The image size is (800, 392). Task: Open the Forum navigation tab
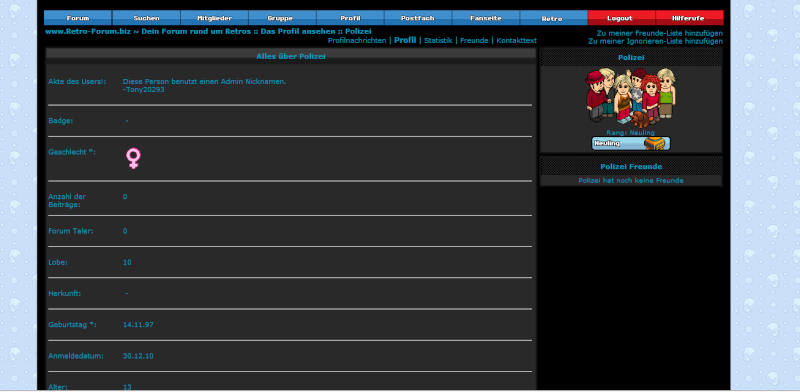coord(78,18)
